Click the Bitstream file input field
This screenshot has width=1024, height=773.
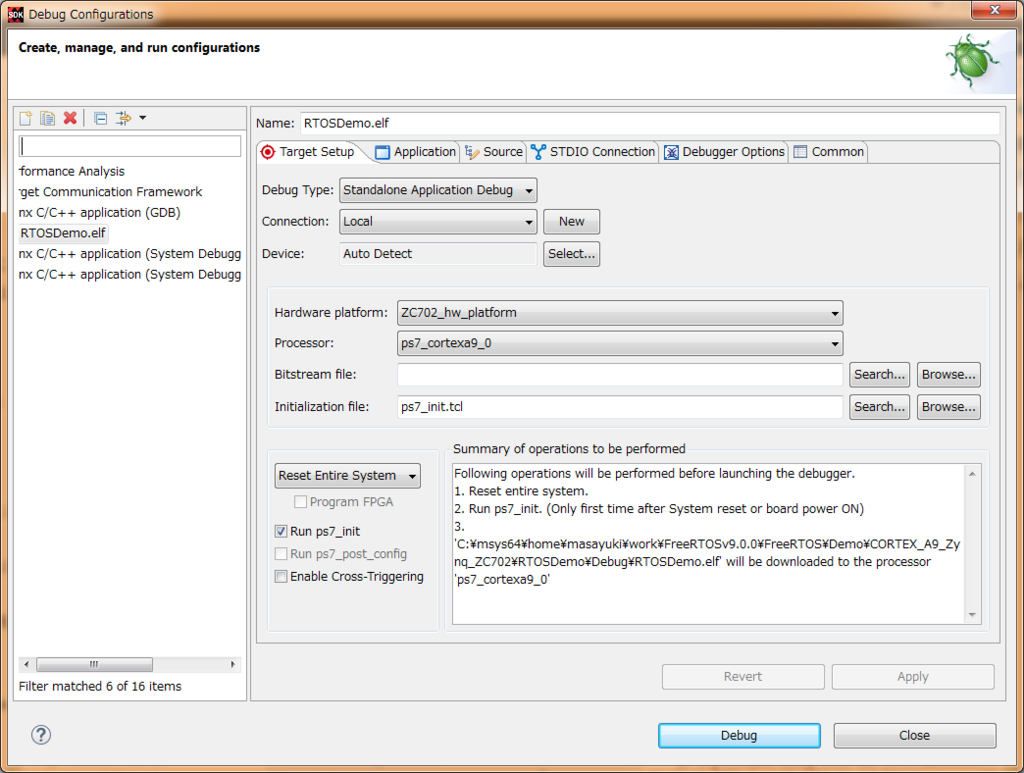[x=620, y=375]
